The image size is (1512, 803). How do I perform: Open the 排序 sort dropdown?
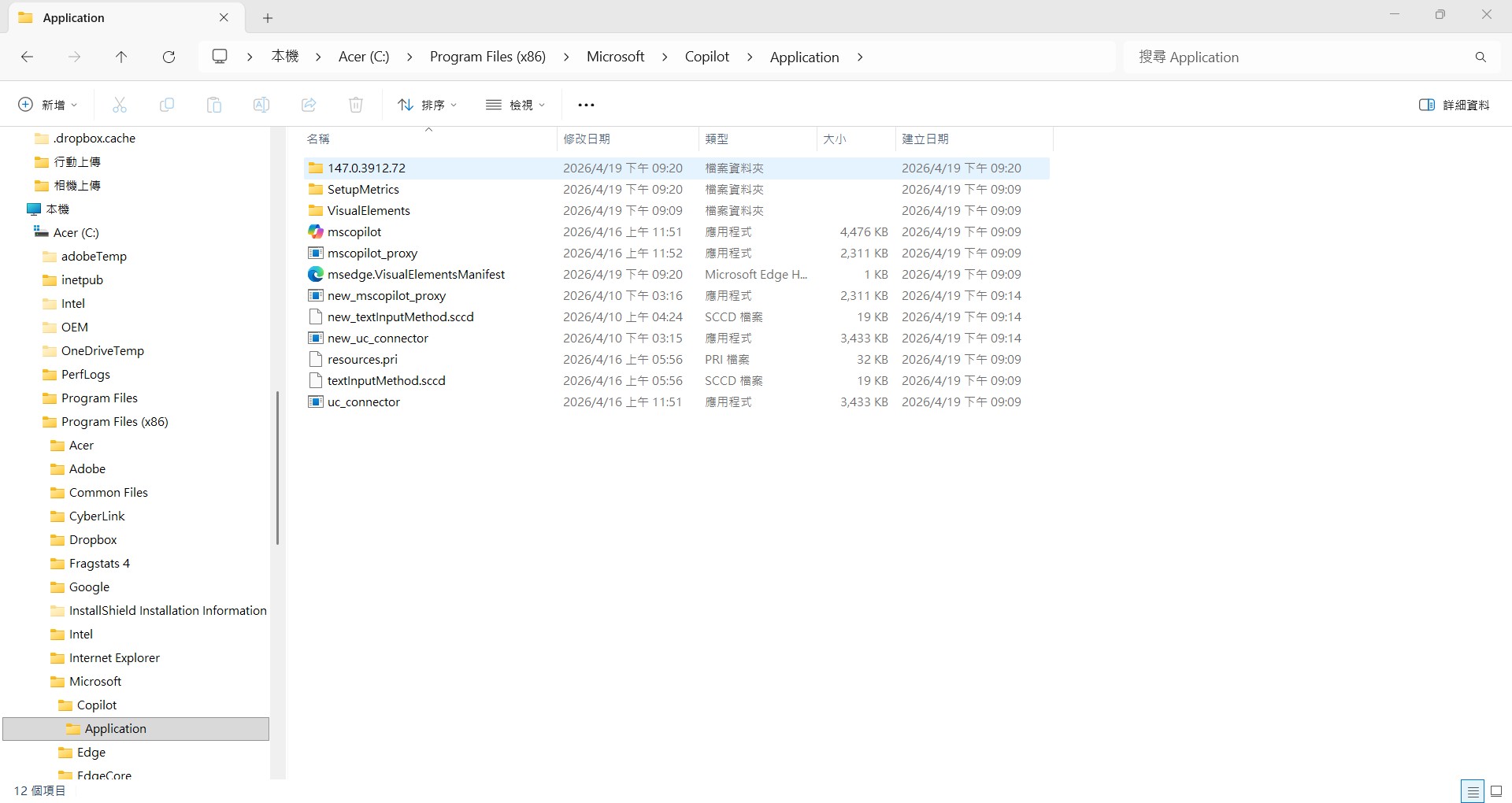coord(428,105)
